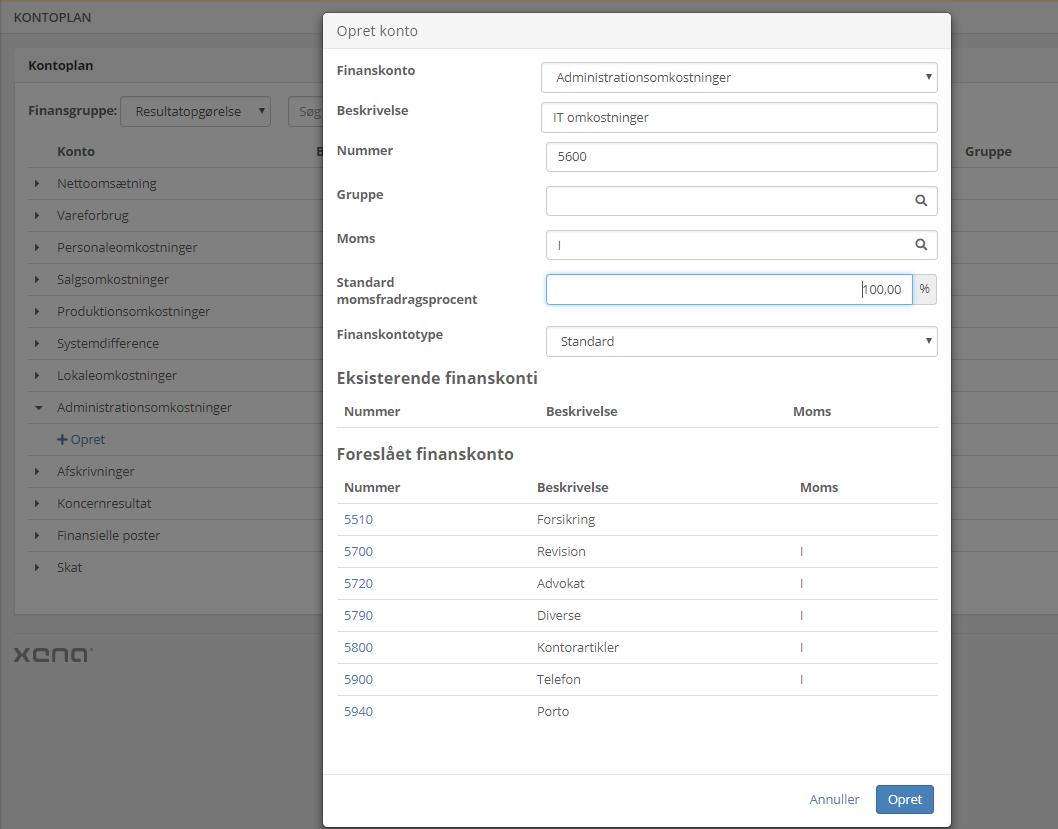The height and width of the screenshot is (829, 1058).
Task: Expand the Personaleomkostninger tree row
Action: (x=37, y=248)
